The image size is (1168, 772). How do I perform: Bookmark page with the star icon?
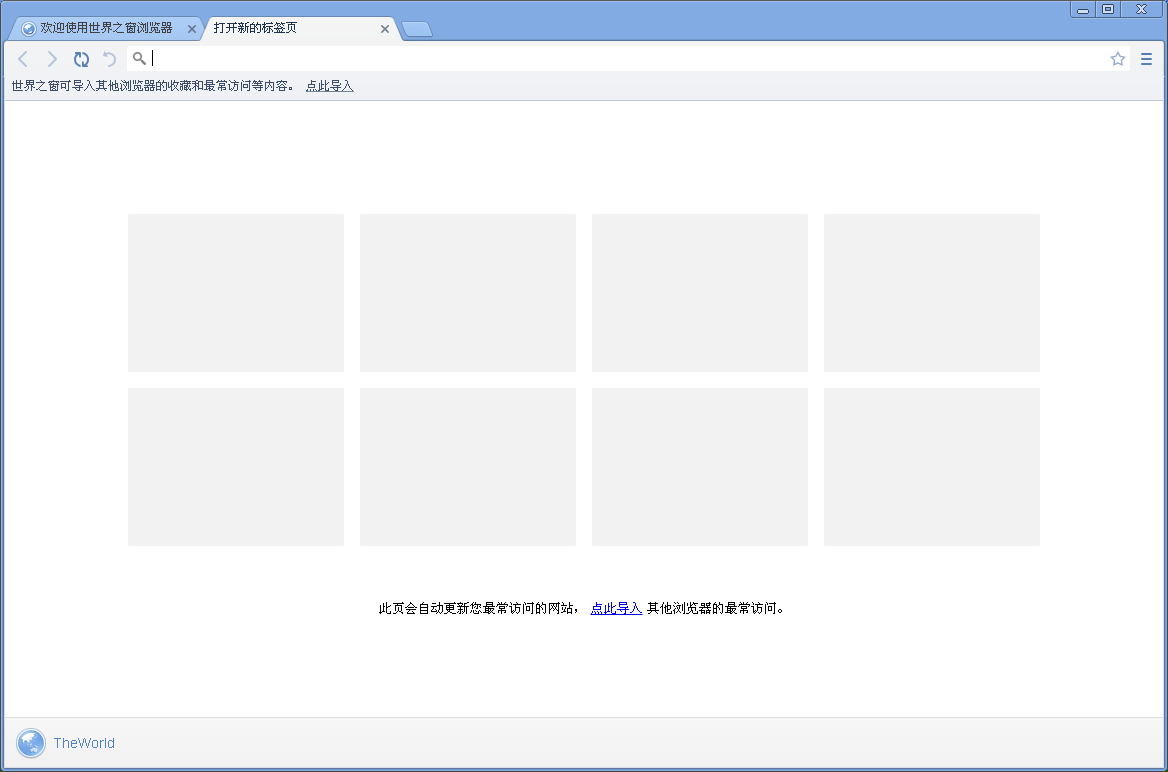[1118, 59]
